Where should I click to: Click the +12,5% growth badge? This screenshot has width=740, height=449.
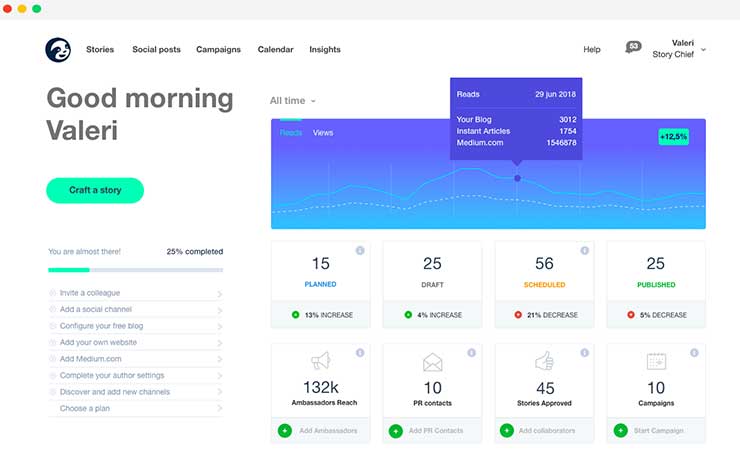[673, 136]
